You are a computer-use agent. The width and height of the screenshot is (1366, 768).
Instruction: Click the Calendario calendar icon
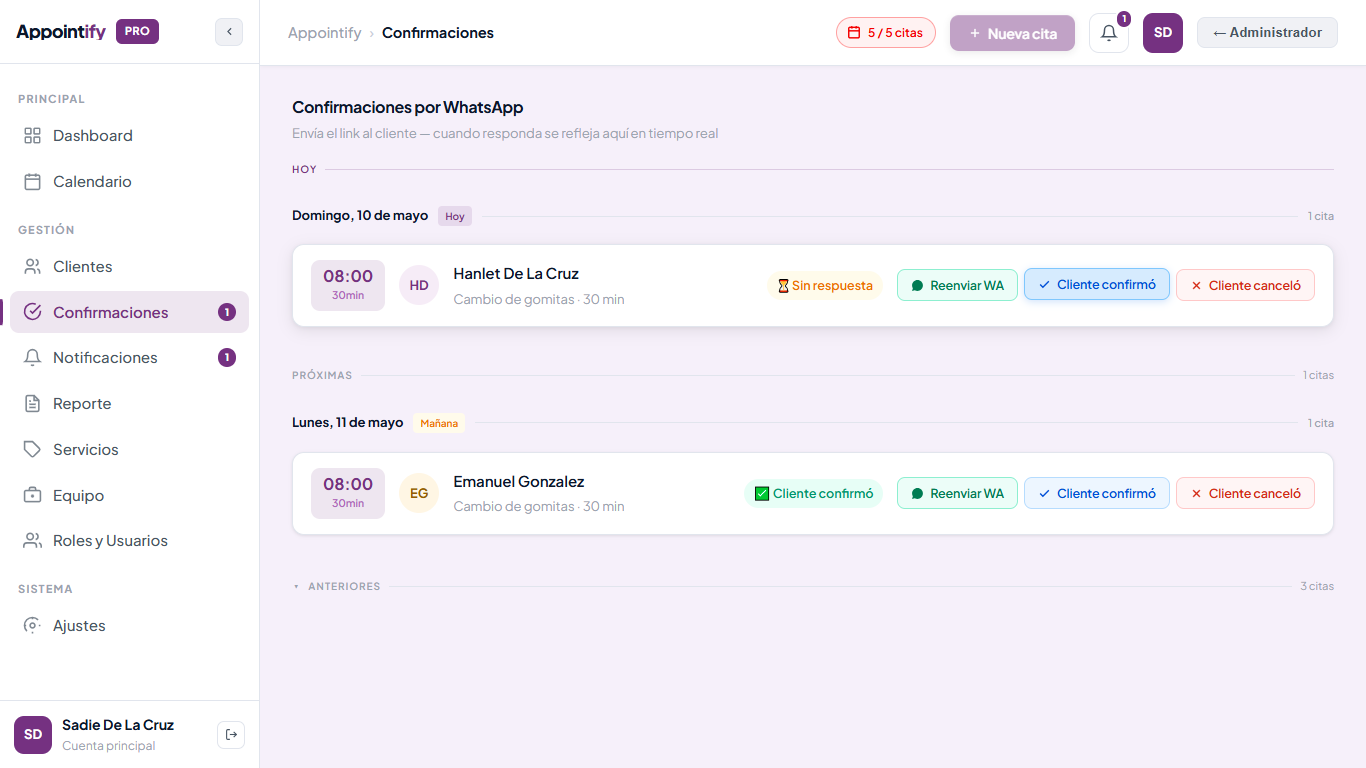(33, 182)
